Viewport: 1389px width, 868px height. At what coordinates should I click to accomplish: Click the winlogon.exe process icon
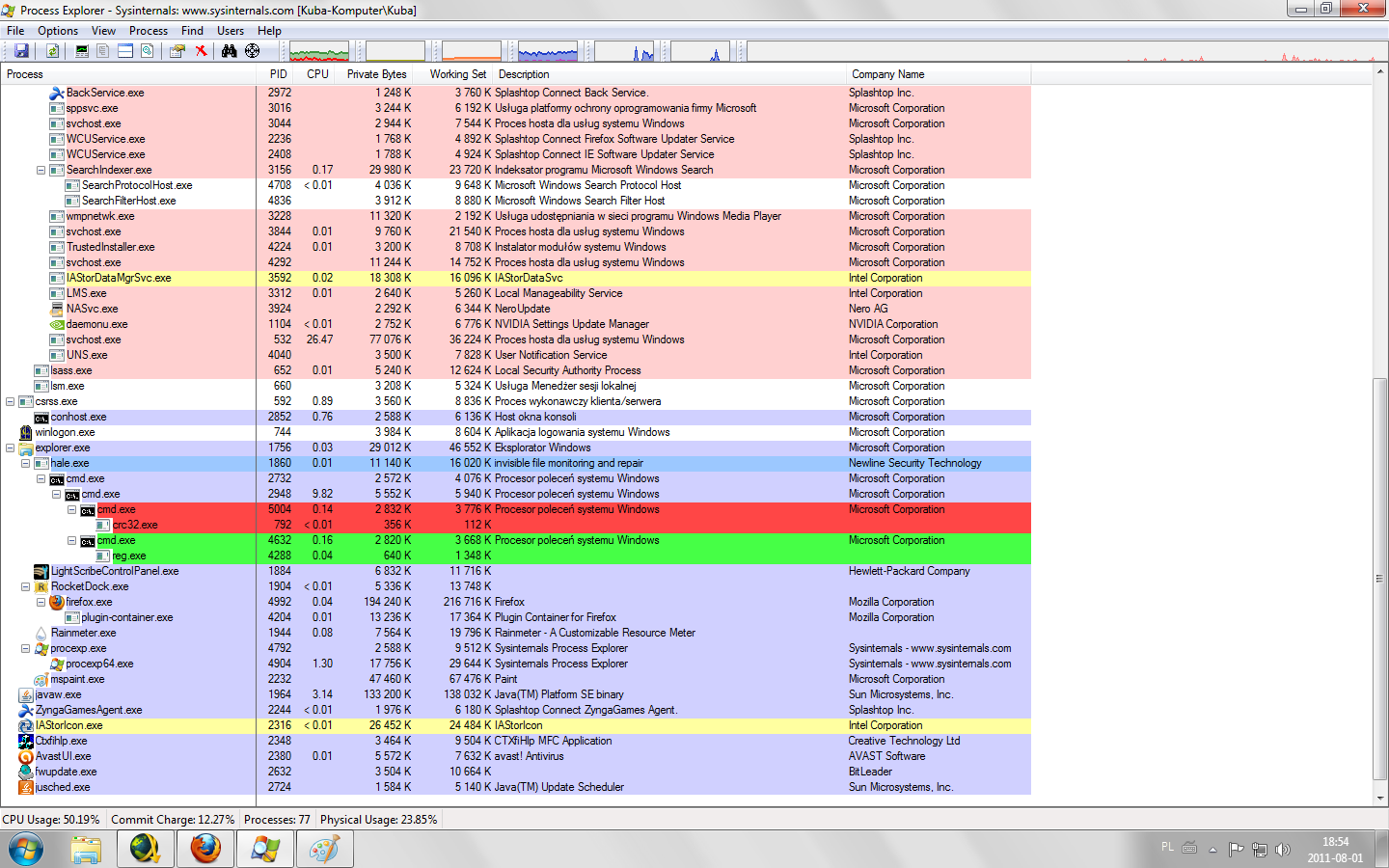(26, 432)
